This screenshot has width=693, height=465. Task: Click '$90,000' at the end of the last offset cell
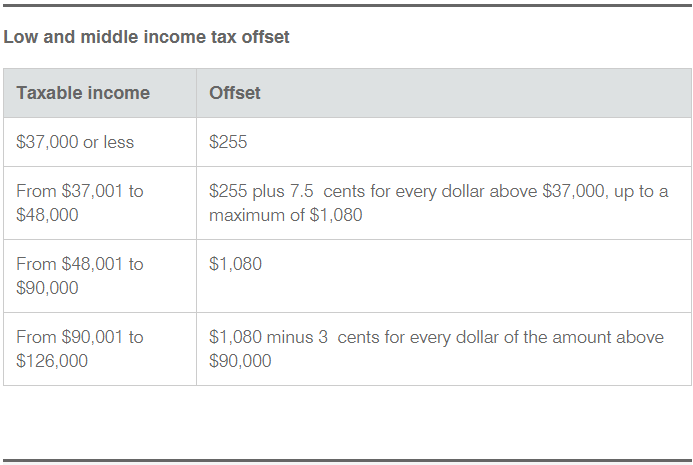click(240, 361)
